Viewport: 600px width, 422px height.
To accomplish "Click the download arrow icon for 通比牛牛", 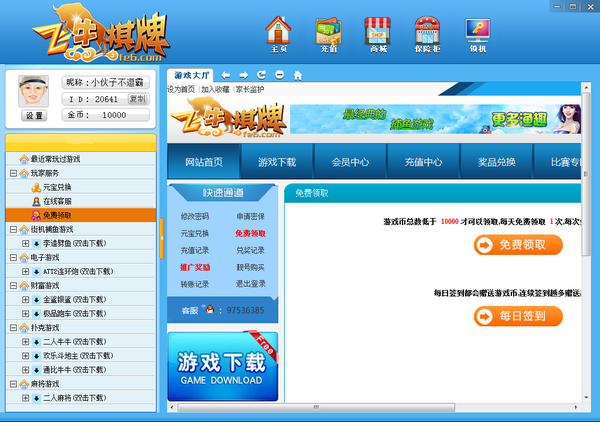I will click(37, 370).
